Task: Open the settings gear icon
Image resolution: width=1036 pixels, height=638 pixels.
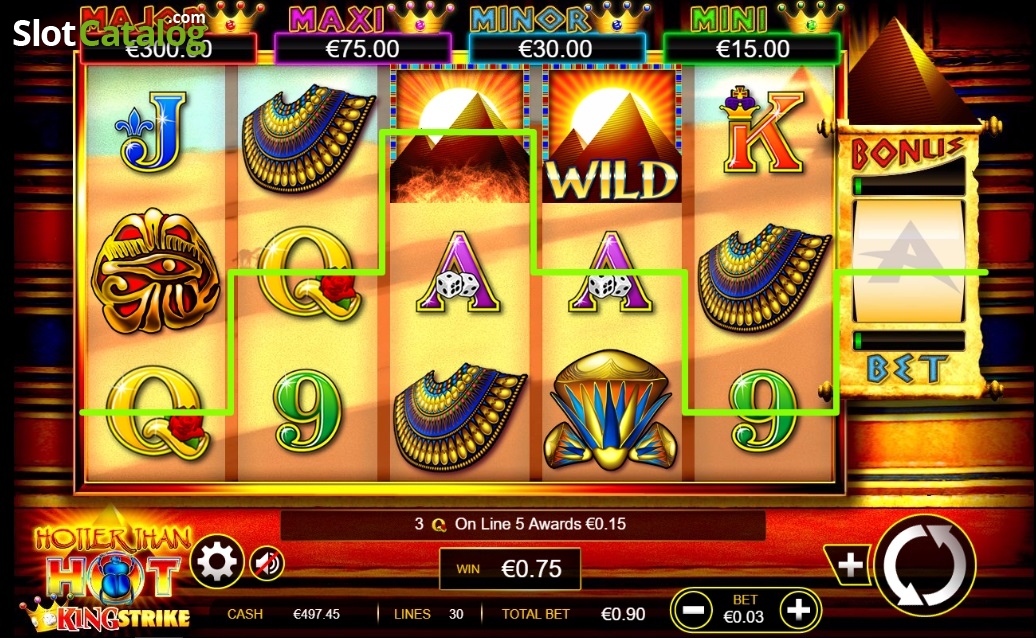Action: point(217,562)
